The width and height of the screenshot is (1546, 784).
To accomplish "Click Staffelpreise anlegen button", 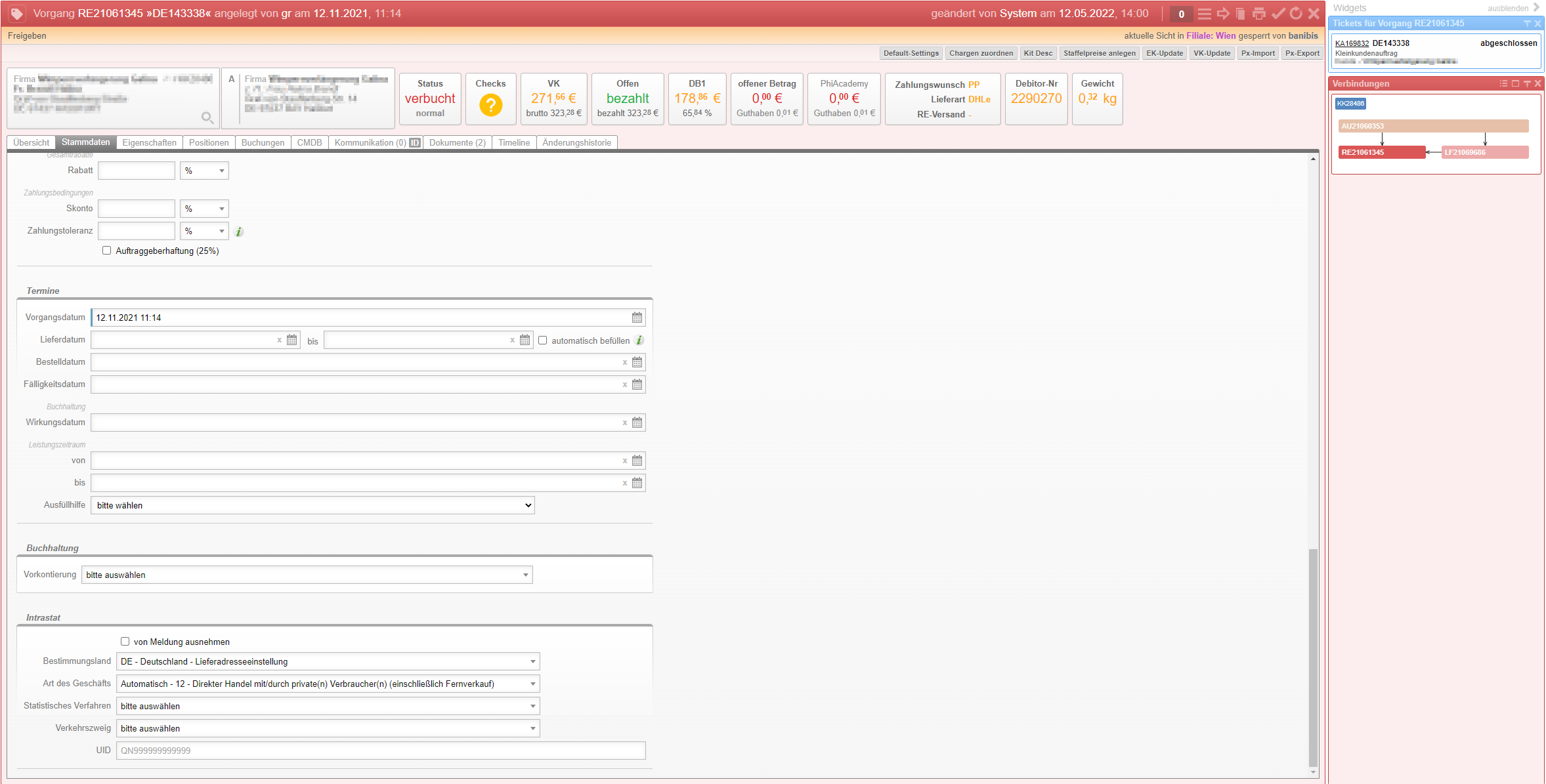I will click(1100, 53).
